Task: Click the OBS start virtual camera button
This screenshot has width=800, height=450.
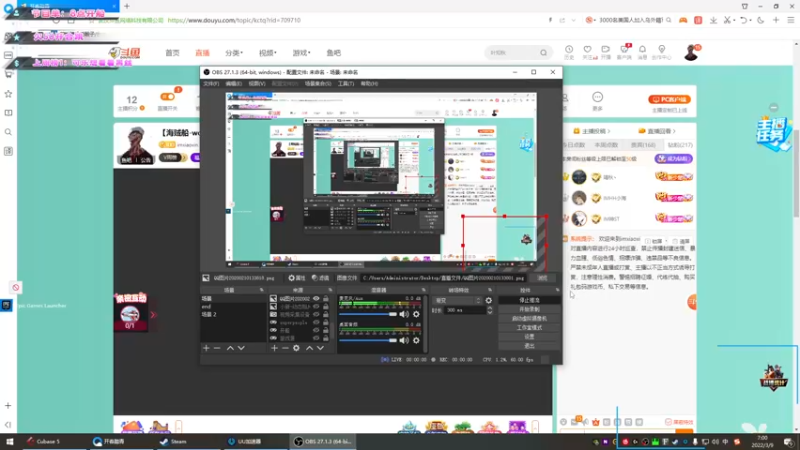Action: pyautogui.click(x=529, y=318)
